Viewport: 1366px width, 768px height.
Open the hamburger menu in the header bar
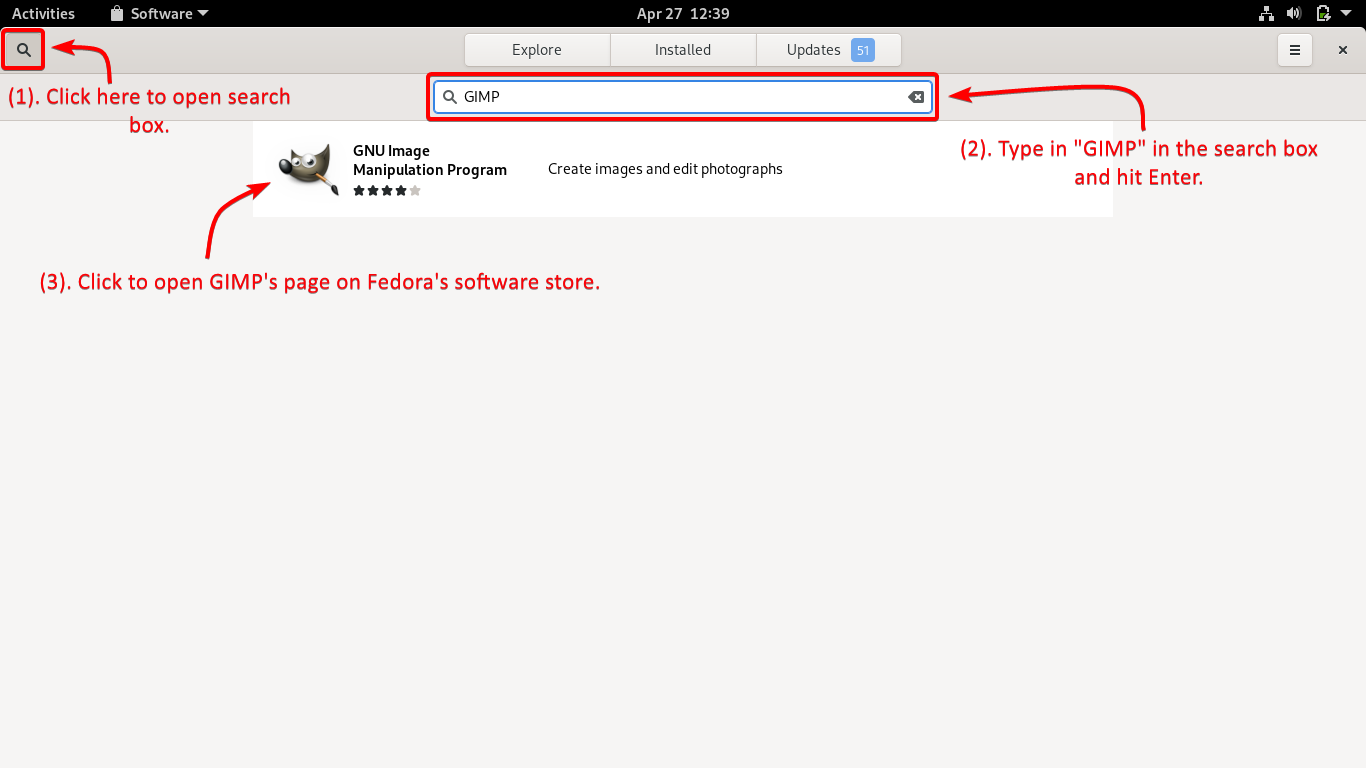[x=1294, y=49]
